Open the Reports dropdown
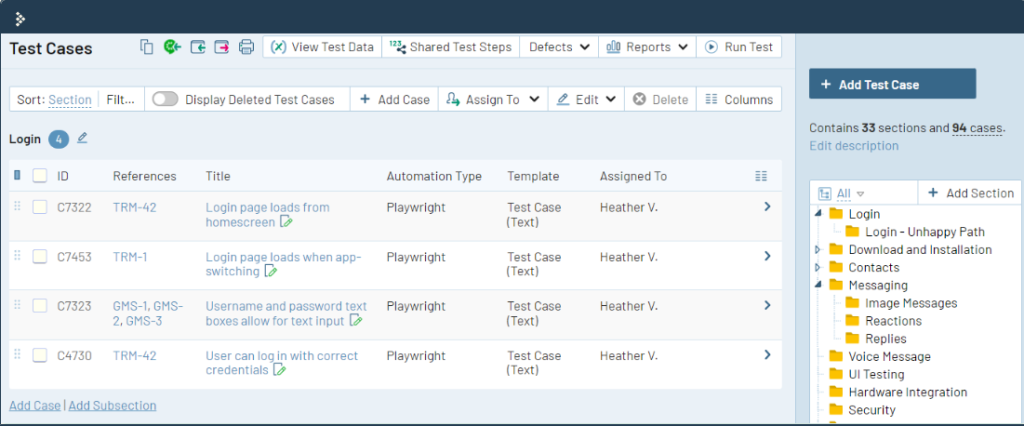Screen dimensions: 1024x426 click(x=647, y=47)
